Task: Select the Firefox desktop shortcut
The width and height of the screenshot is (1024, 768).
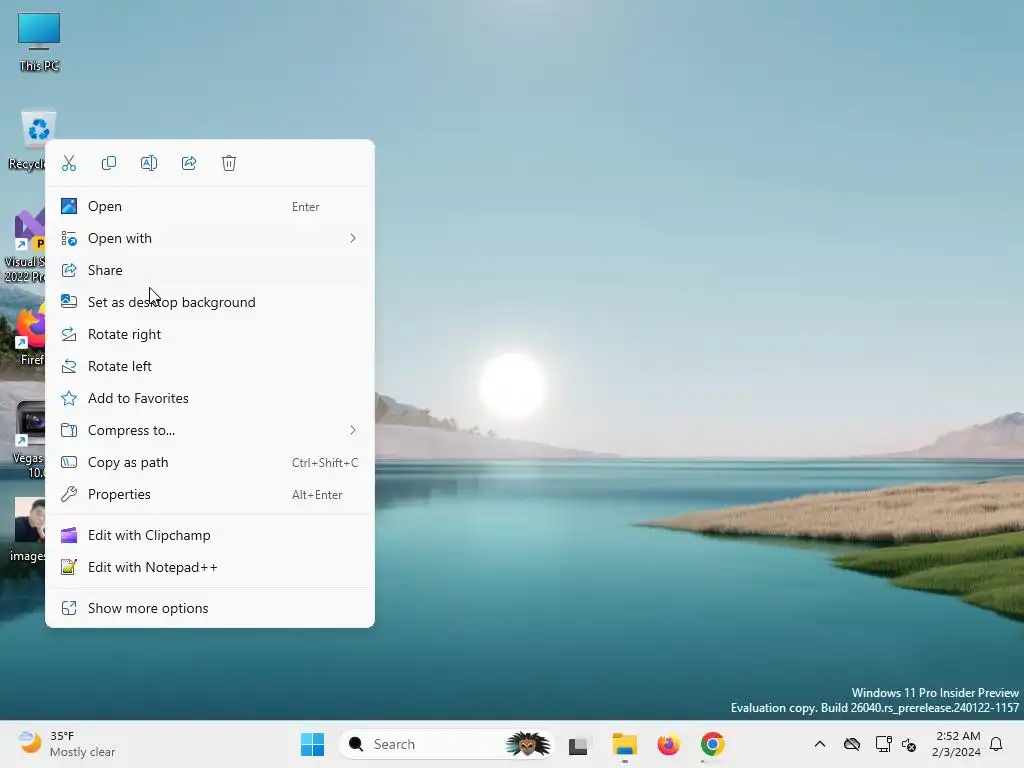Action: (30, 336)
